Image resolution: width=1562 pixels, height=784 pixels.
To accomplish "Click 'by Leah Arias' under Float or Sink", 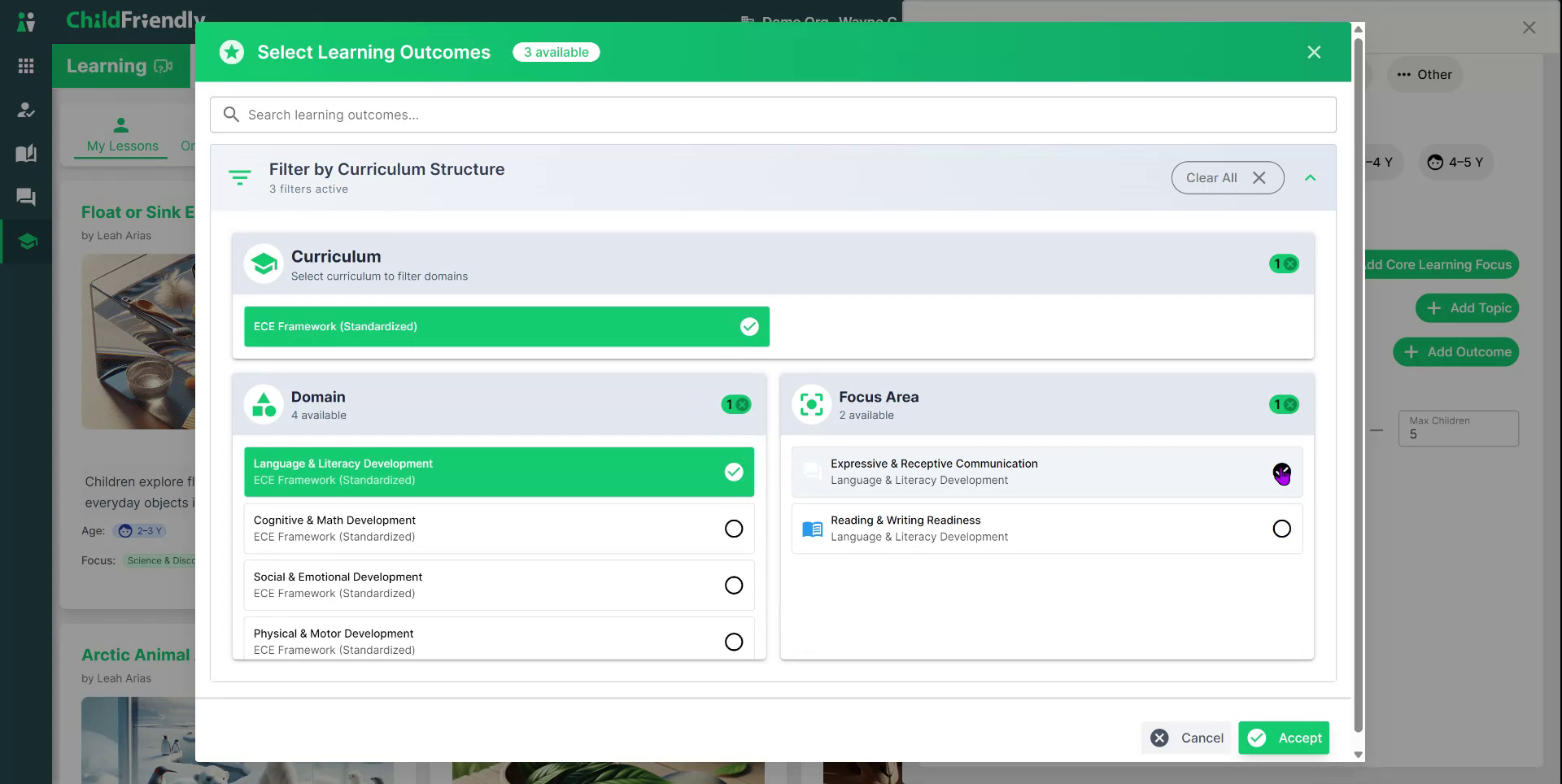I will click(116, 236).
